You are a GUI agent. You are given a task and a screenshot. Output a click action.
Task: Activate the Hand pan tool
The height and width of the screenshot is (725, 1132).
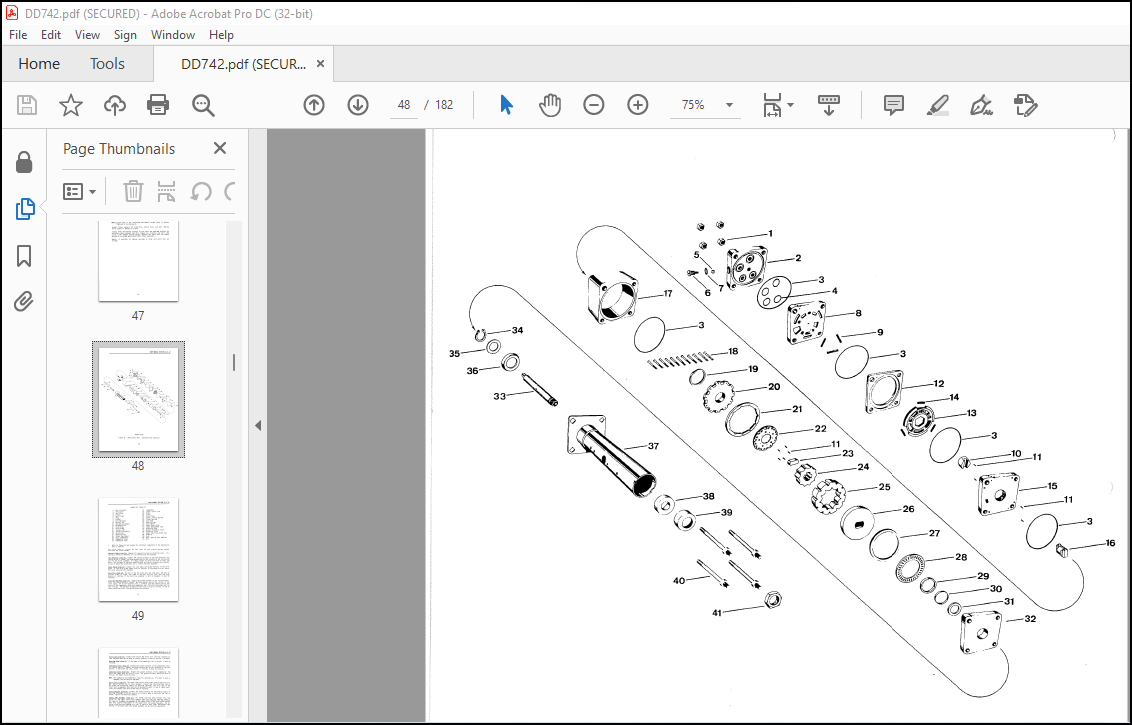click(550, 105)
